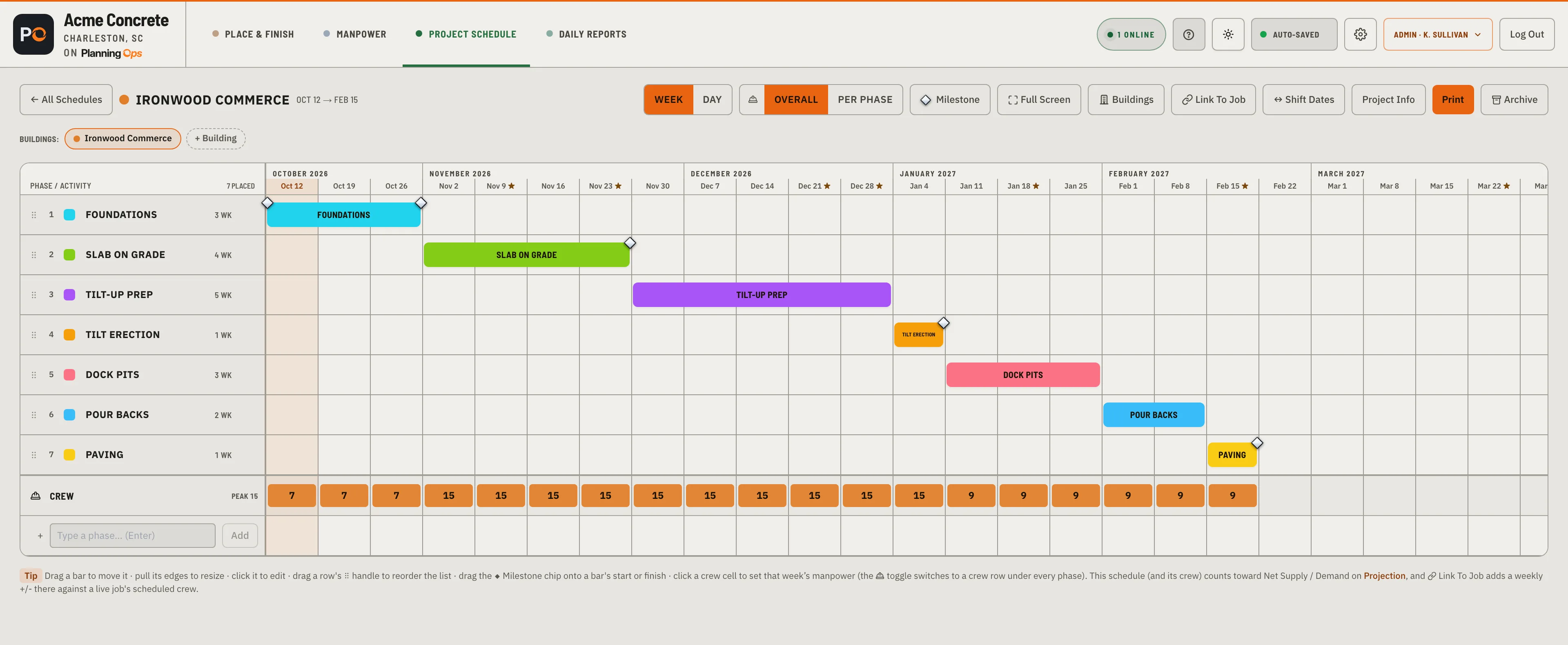The width and height of the screenshot is (1568, 645).
Task: Click drag handle on Tilt-Up Prep row
Action: (34, 295)
